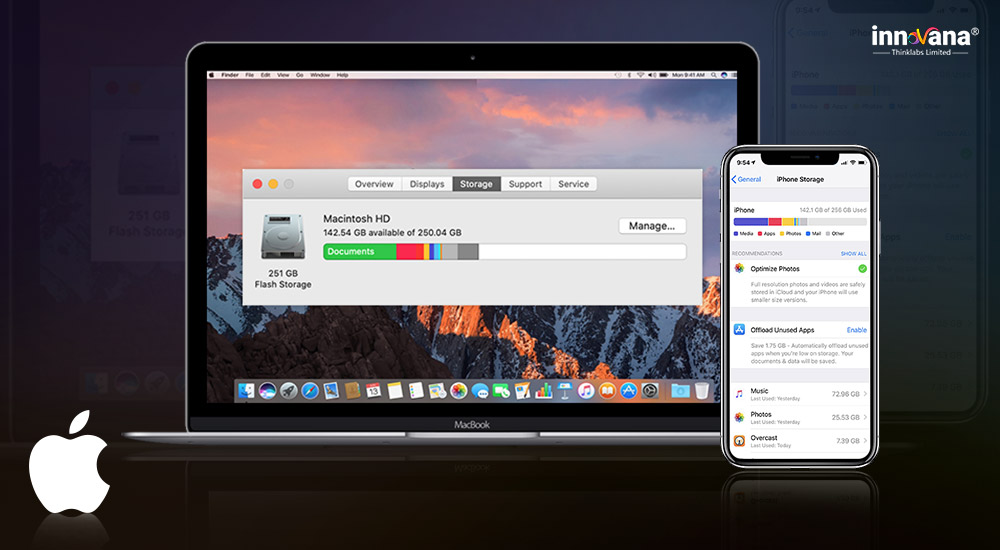Open FaceTime icon in dock

tap(501, 390)
